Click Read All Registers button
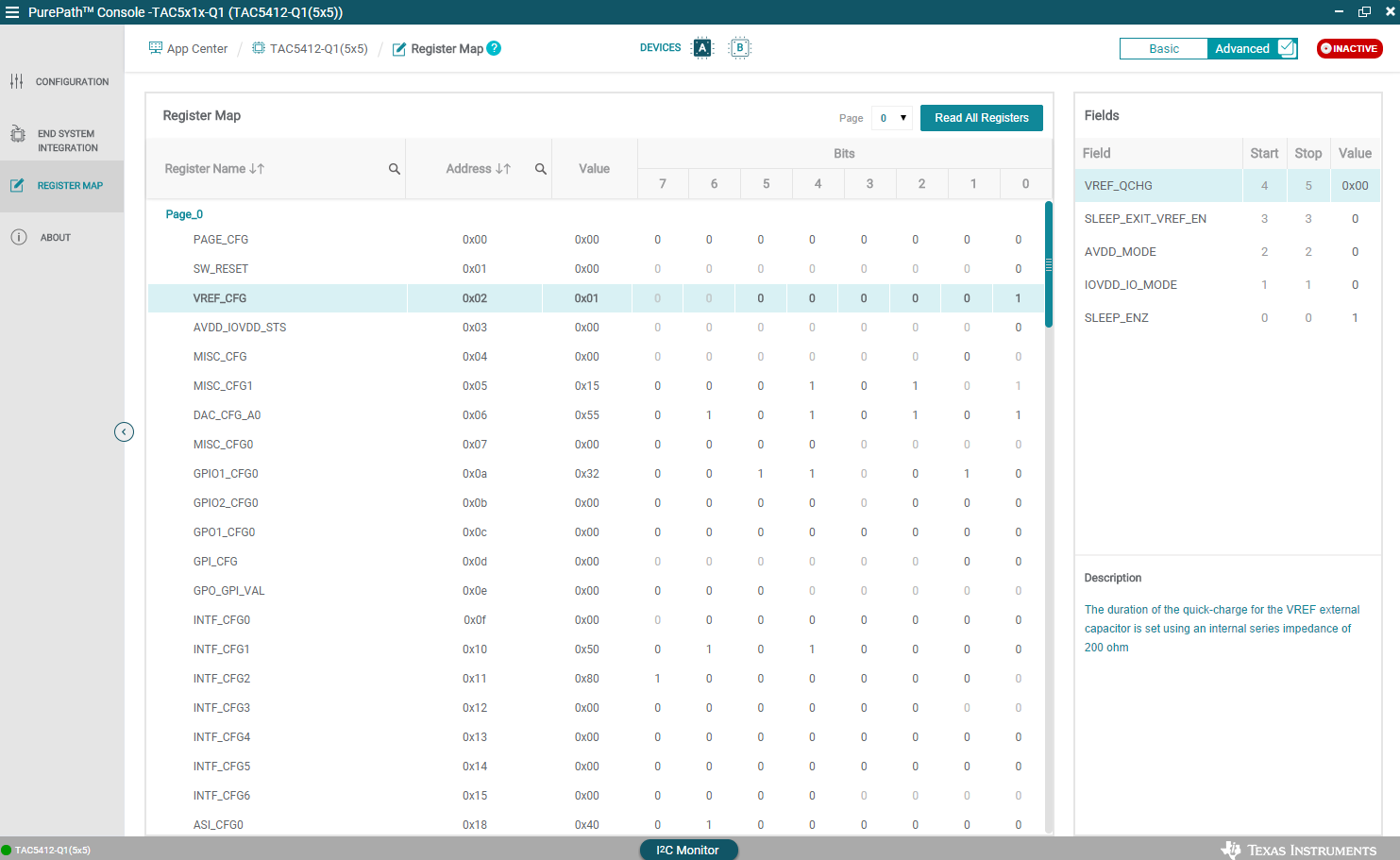1400x860 pixels. 982,118
